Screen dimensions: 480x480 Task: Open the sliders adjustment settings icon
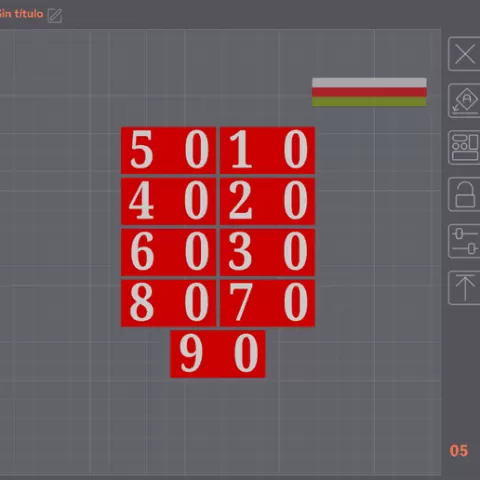coord(464,241)
